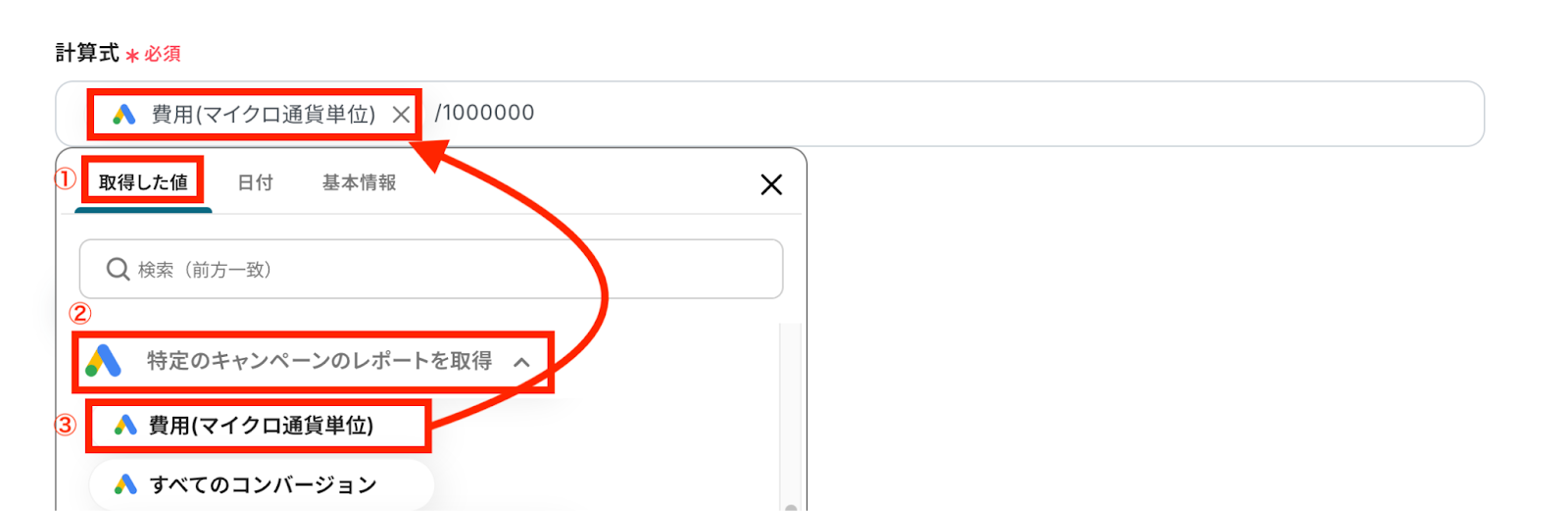1568x511 pixels.
Task: Click the value list's vertical scrollbar
Action: (790, 417)
